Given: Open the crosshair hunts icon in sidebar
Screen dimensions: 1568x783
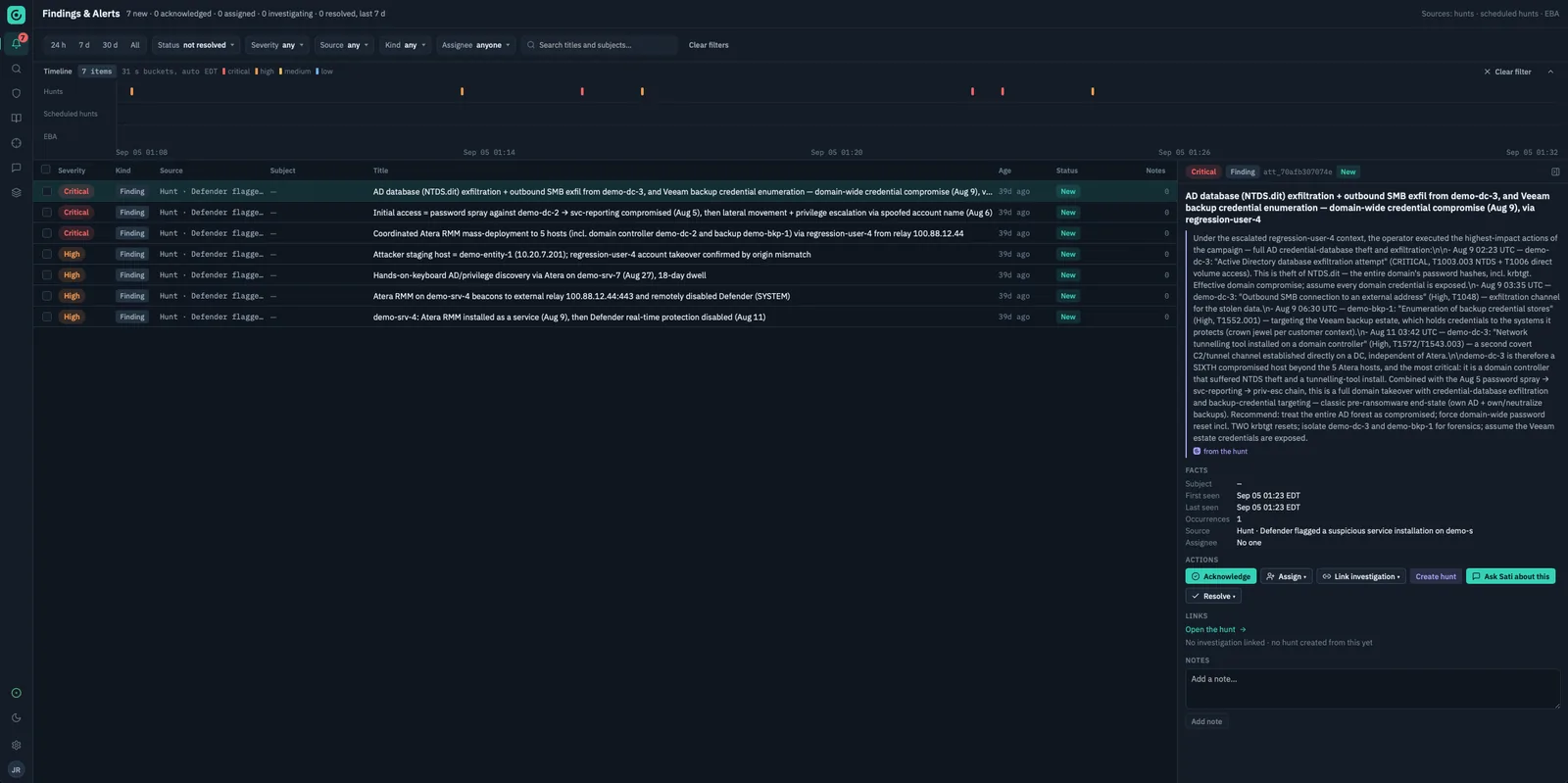Looking at the screenshot, I should click(x=16, y=143).
